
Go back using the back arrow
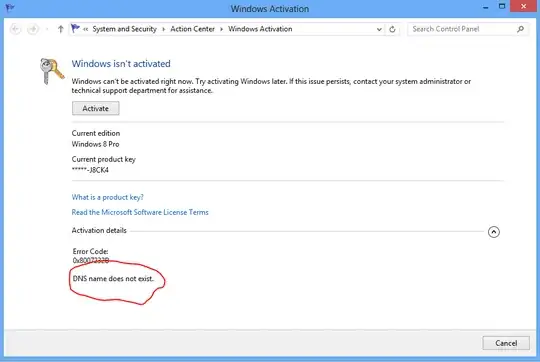tap(15, 29)
